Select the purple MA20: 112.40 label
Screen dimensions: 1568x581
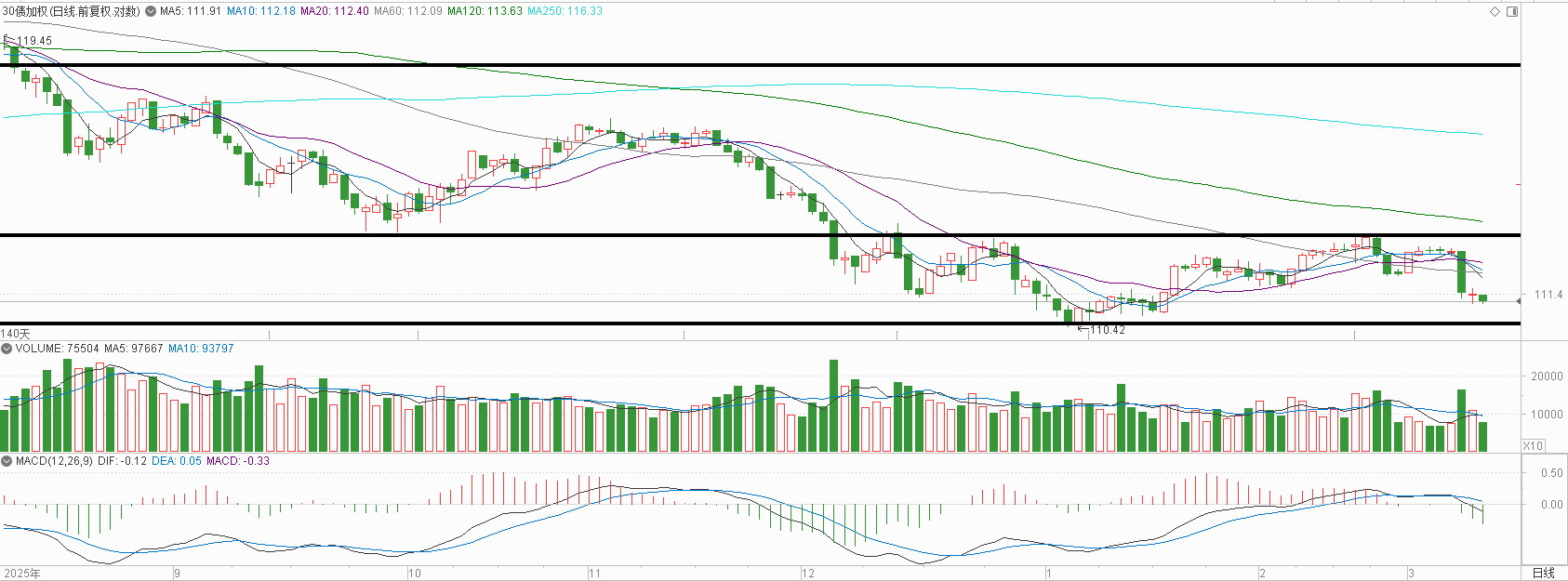pos(335,11)
